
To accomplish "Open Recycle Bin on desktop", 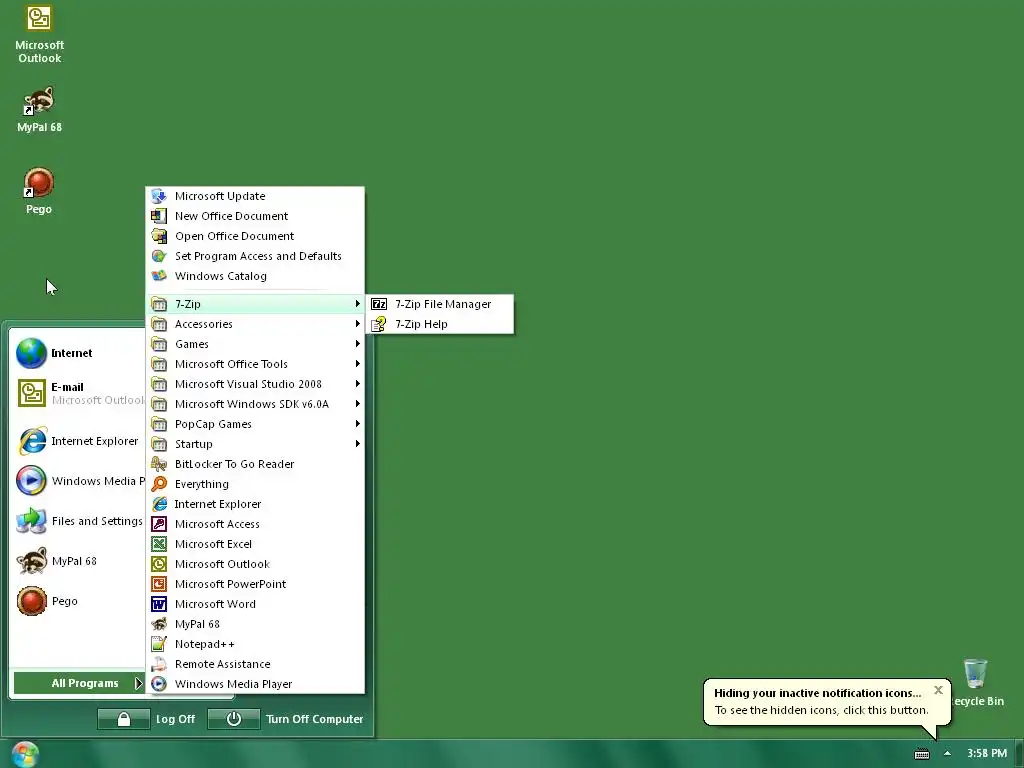I will (x=976, y=683).
